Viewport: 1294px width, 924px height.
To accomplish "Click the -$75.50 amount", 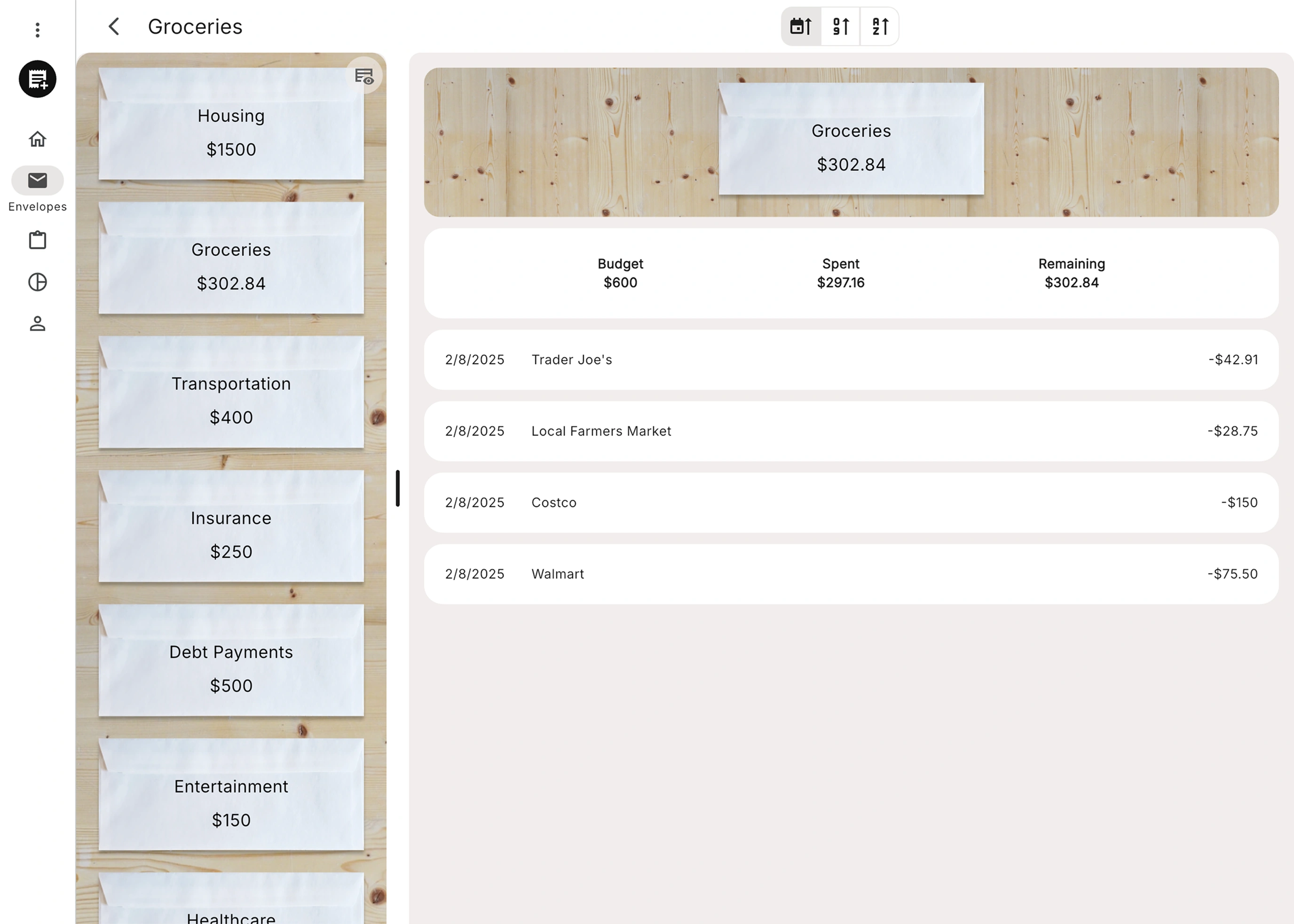I will (1232, 574).
